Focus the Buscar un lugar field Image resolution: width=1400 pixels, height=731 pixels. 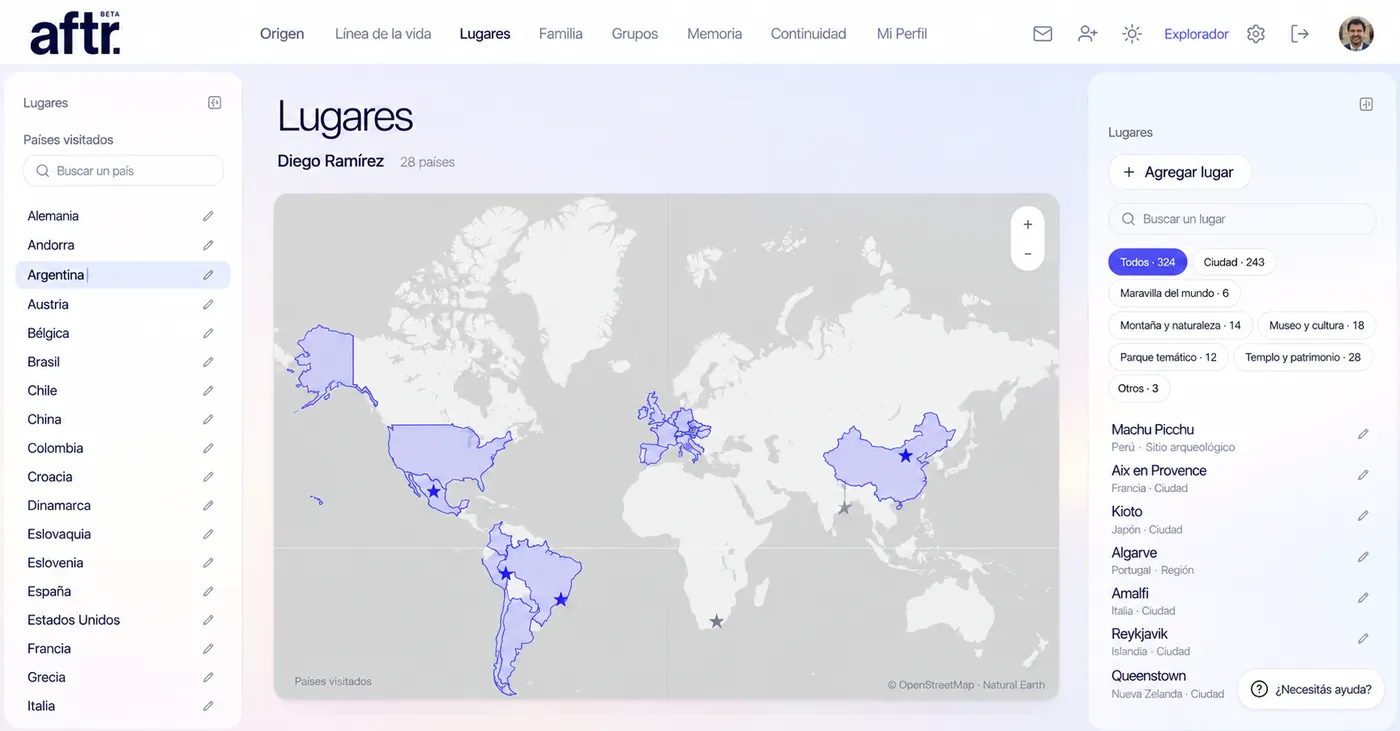1242,219
